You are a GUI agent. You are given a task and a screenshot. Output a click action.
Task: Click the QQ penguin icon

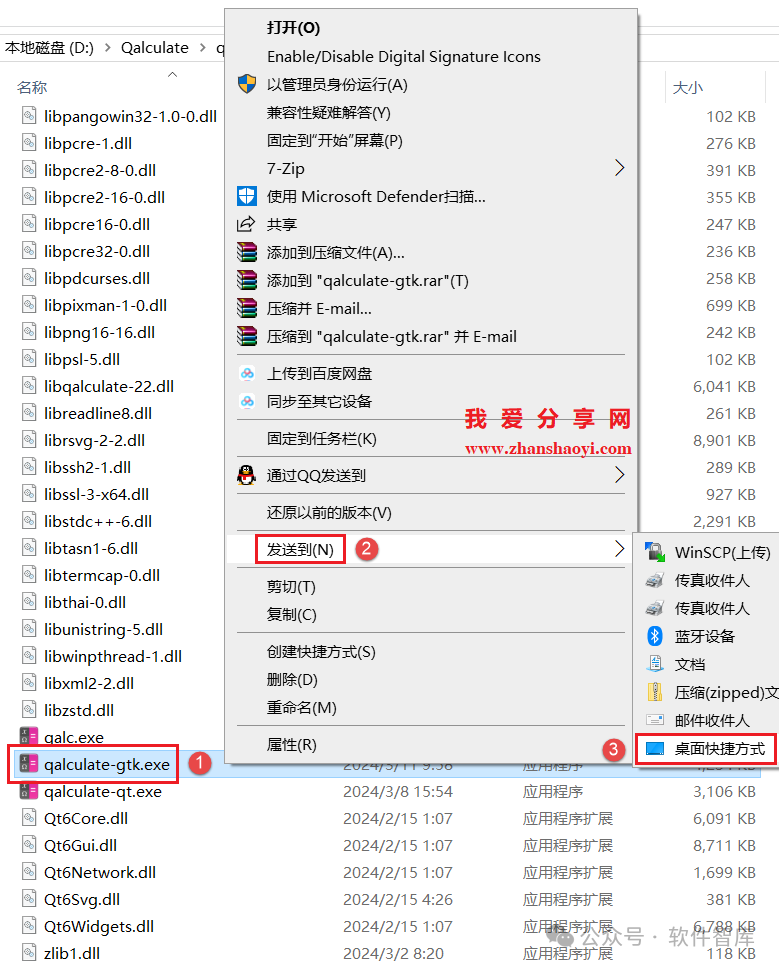tap(246, 476)
